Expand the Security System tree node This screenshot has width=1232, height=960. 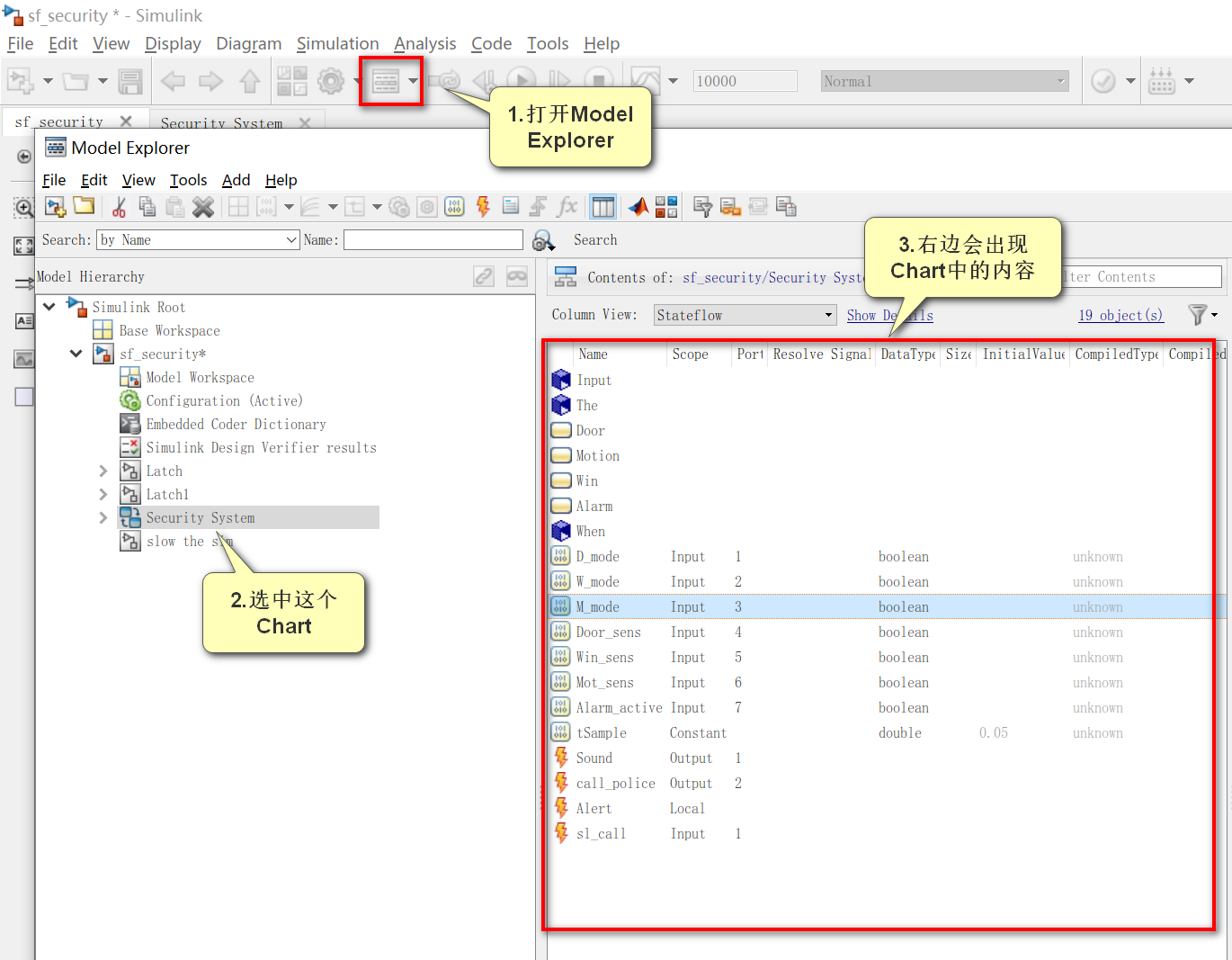[103, 517]
